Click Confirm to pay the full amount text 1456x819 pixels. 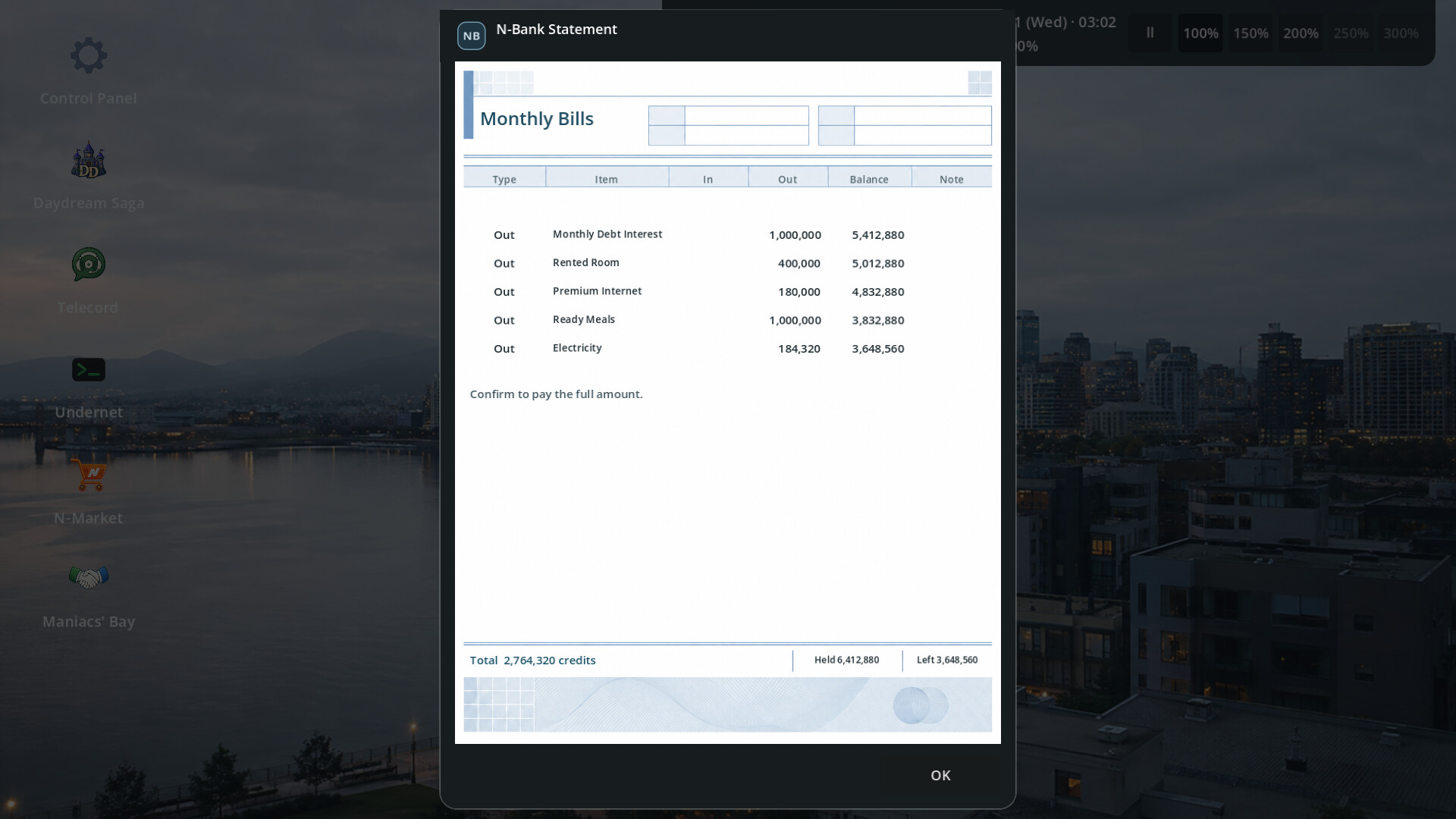tap(556, 394)
